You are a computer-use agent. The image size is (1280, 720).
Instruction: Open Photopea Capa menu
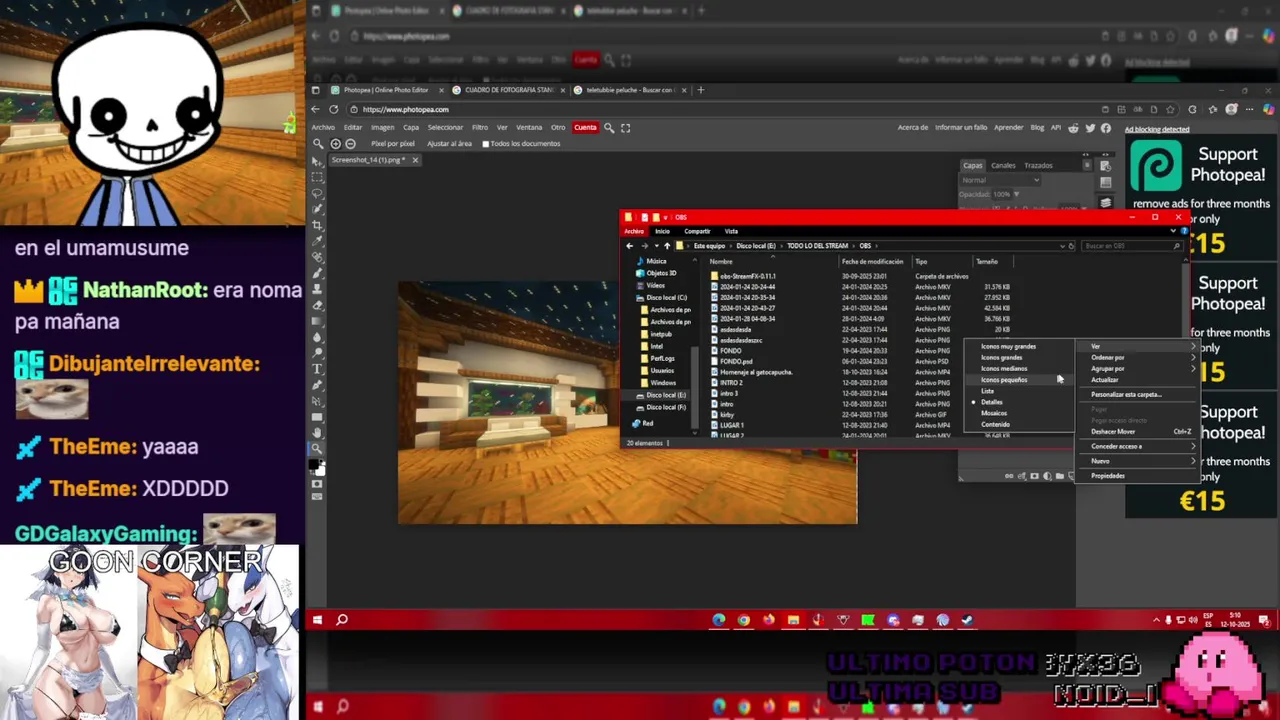click(x=411, y=128)
